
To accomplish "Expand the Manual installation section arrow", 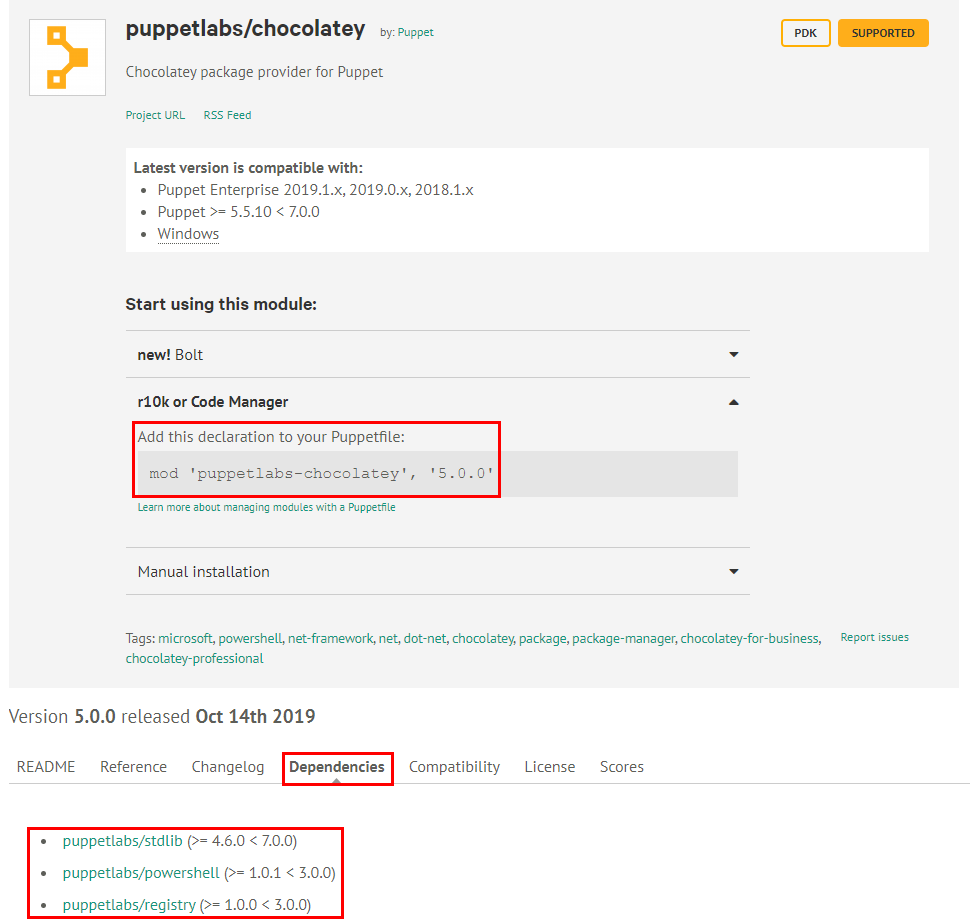I will (x=734, y=571).
